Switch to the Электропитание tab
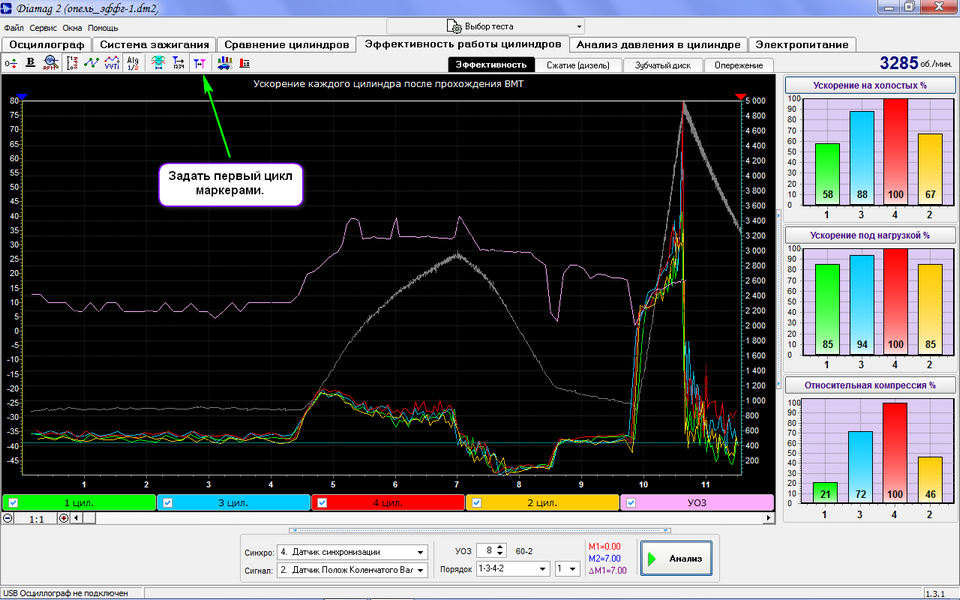960x600 pixels. (801, 45)
